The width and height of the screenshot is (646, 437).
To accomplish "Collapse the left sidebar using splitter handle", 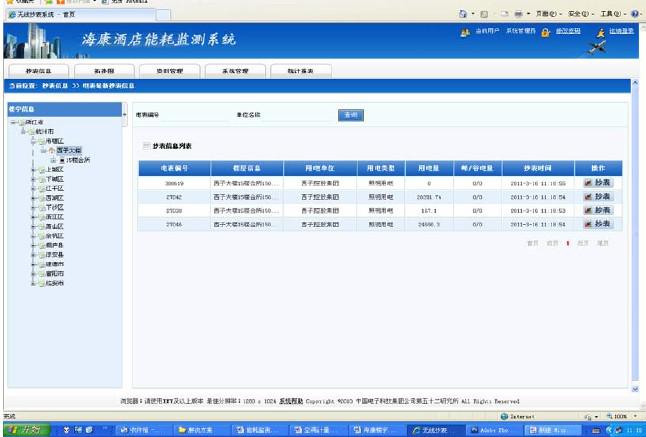I will (124, 115).
